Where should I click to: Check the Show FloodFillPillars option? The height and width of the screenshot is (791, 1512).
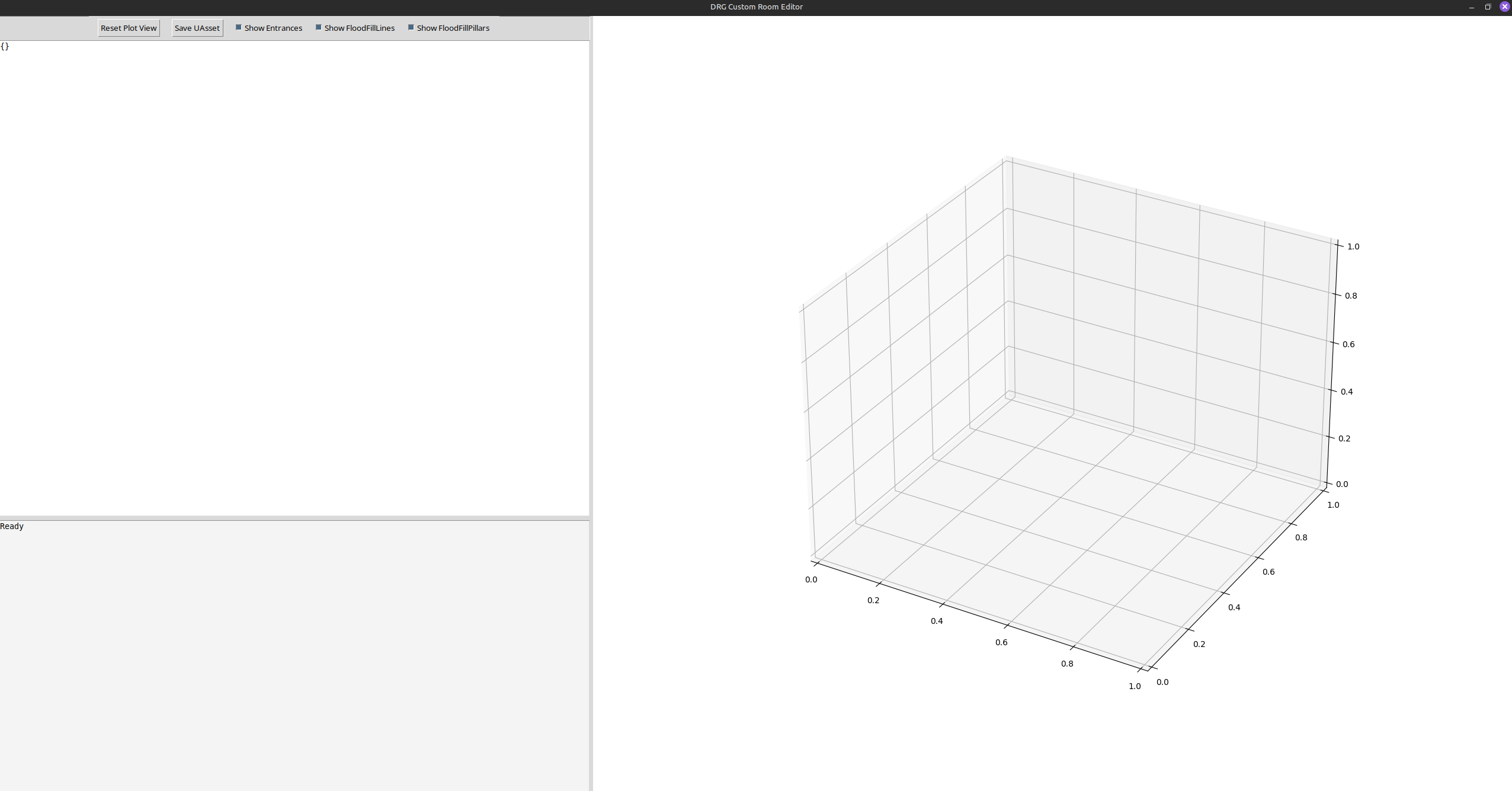[x=411, y=28]
